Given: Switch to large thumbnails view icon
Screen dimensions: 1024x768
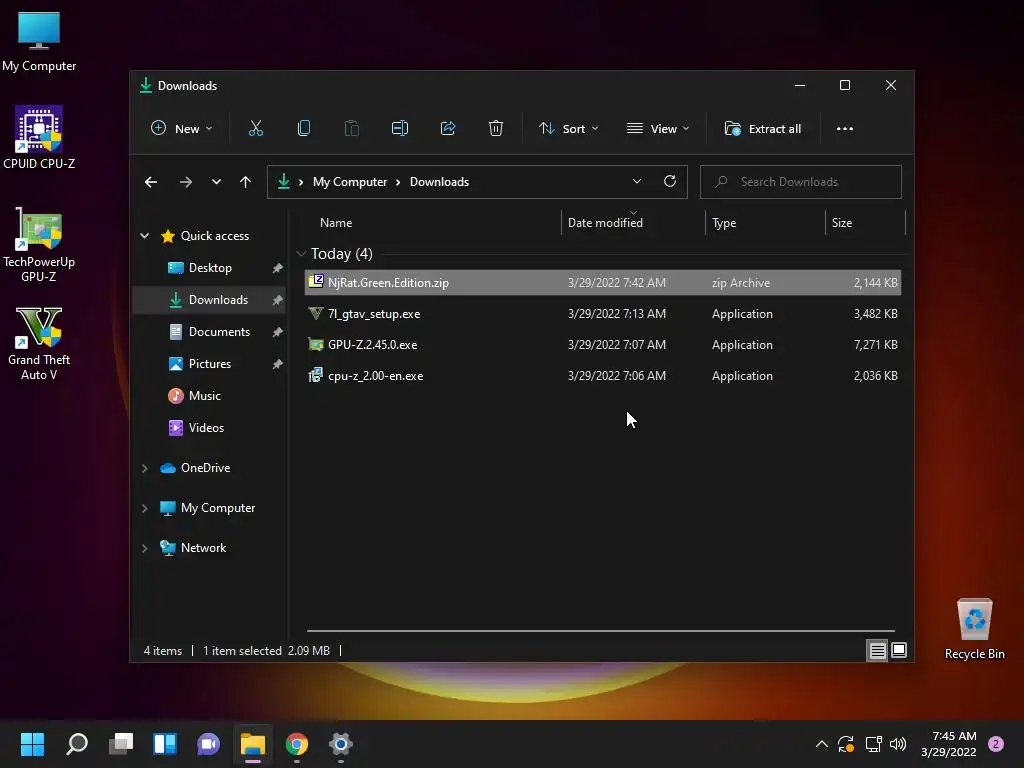Looking at the screenshot, I should tap(899, 650).
